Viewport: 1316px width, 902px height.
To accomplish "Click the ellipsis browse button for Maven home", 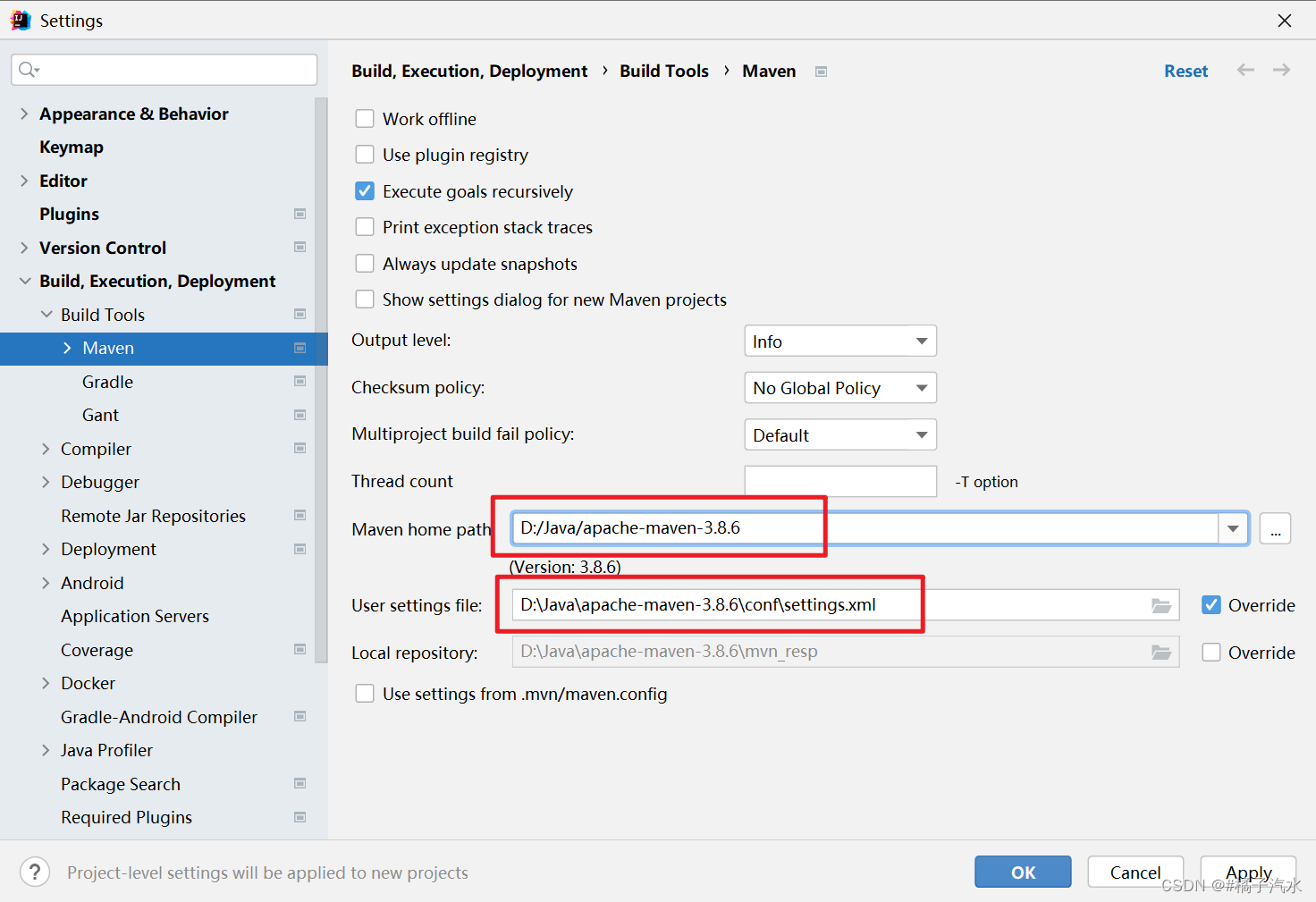I will click(x=1275, y=528).
